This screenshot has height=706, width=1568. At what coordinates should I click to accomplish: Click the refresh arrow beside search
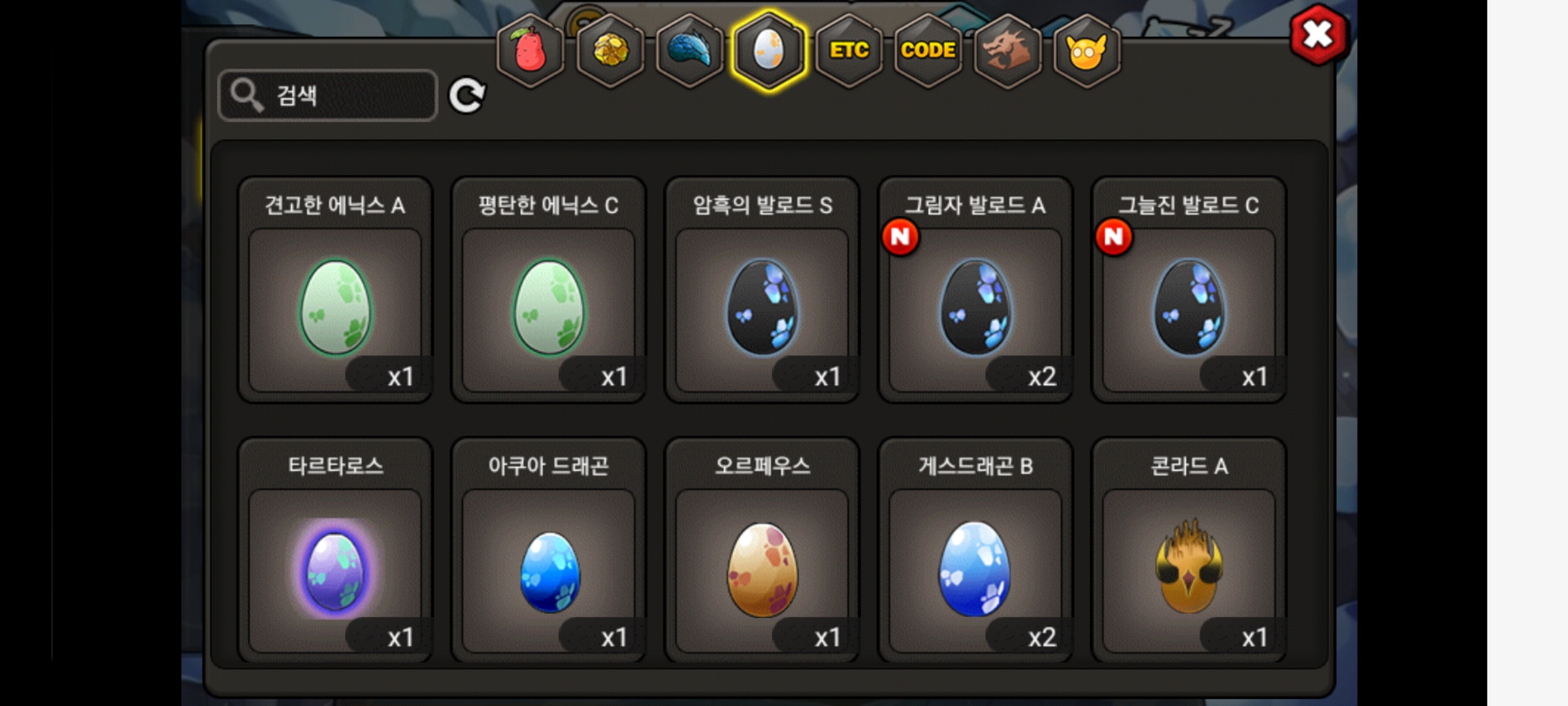(467, 96)
